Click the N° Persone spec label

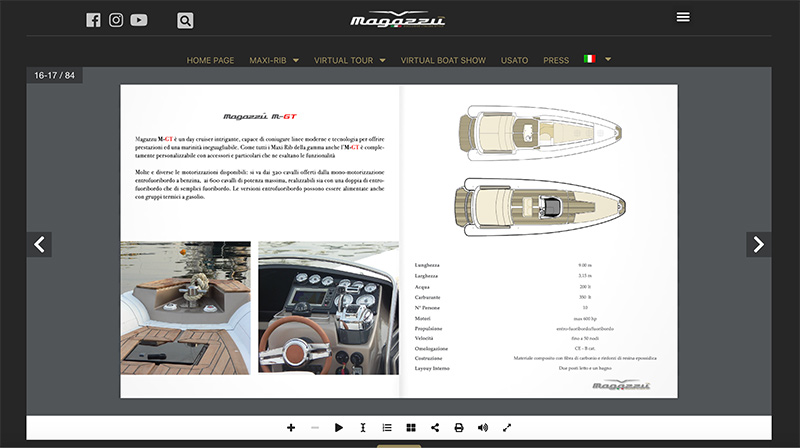[x=427, y=308]
